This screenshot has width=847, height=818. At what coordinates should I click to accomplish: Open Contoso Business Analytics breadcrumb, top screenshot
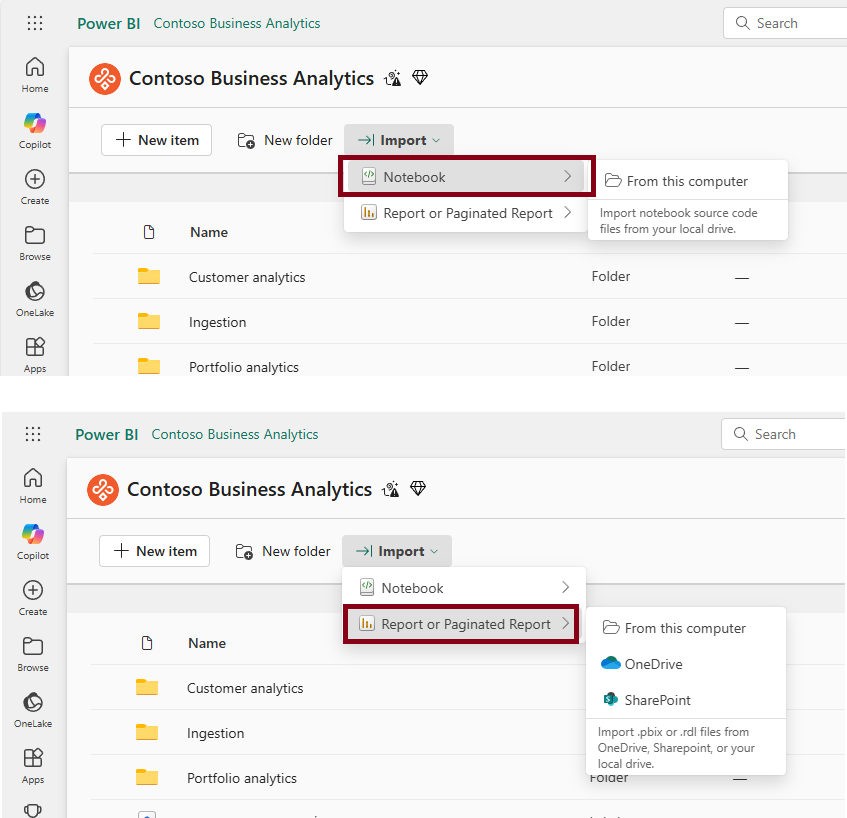pyautogui.click(x=237, y=23)
